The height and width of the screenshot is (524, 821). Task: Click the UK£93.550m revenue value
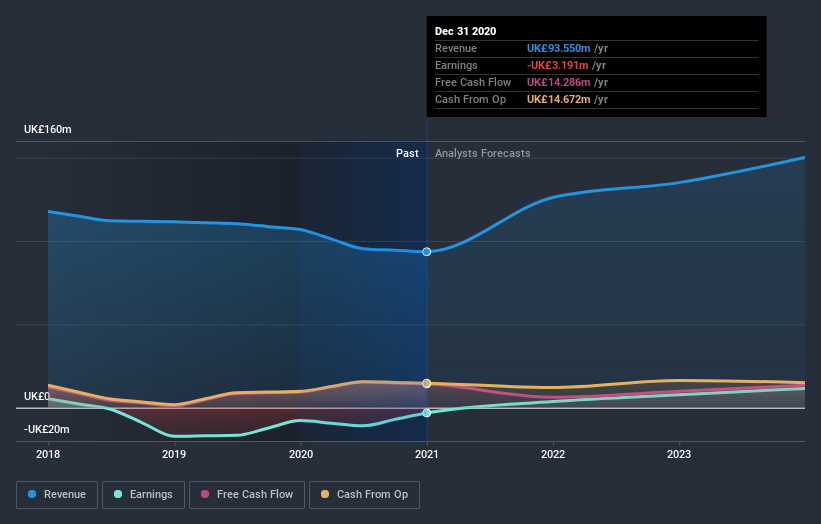[559, 48]
